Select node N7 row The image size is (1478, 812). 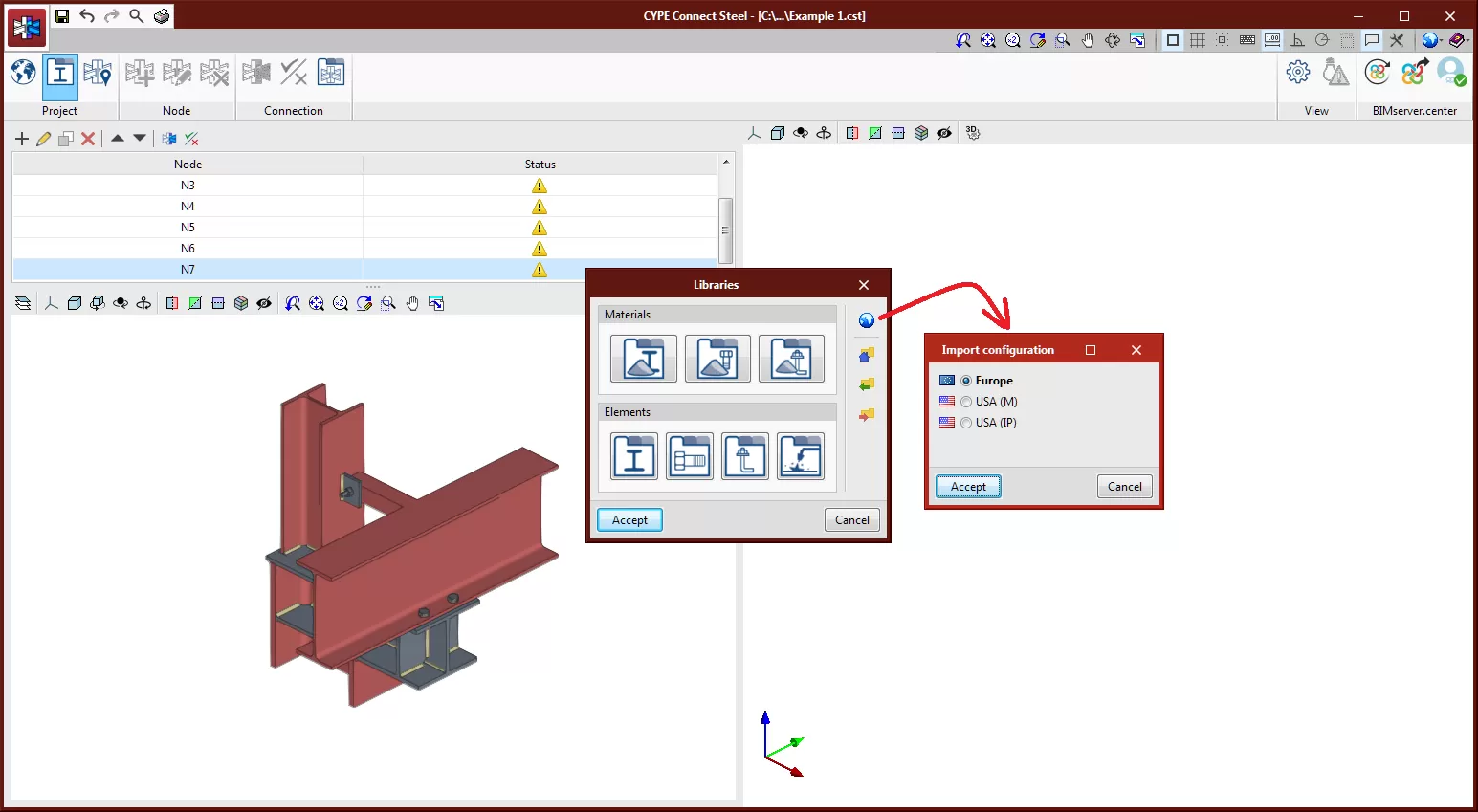point(364,270)
